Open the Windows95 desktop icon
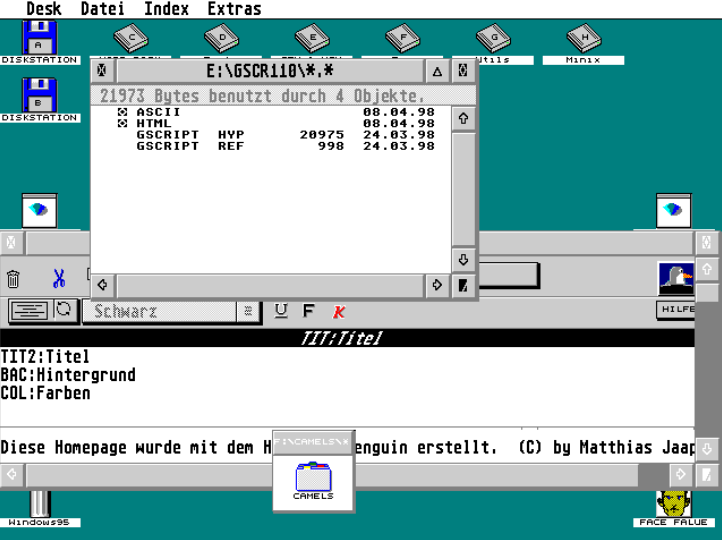The height and width of the screenshot is (540, 722). (40, 504)
